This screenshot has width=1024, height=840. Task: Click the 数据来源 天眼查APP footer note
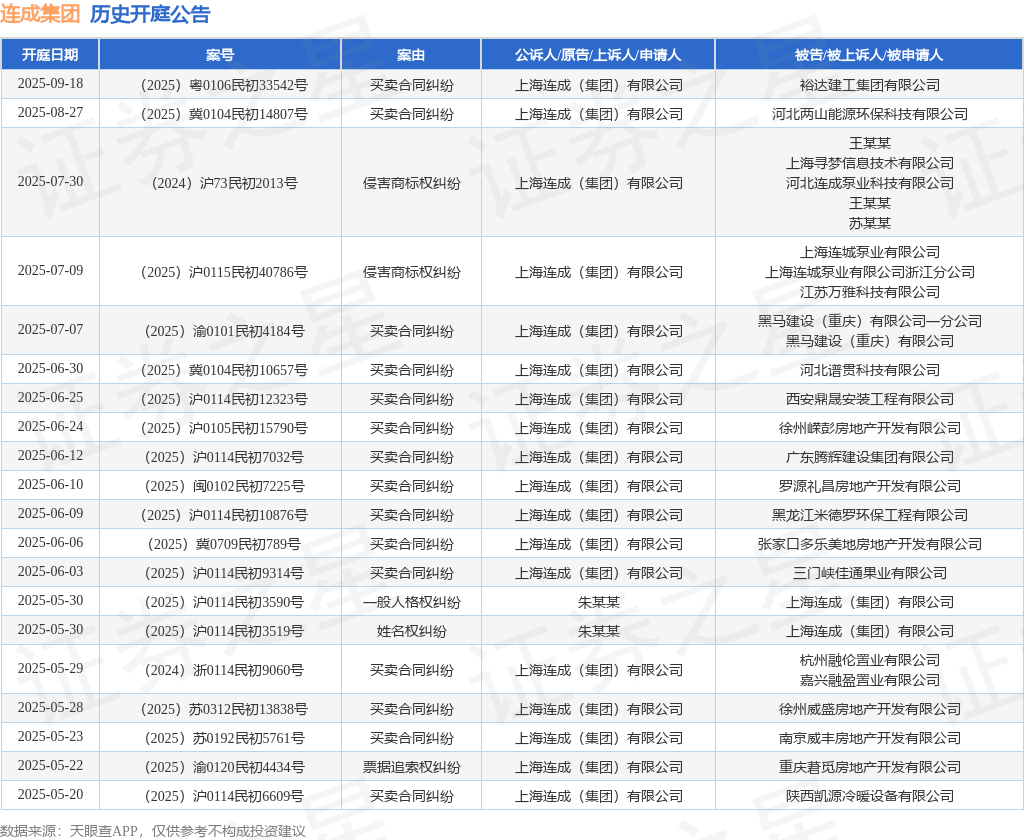tap(153, 831)
